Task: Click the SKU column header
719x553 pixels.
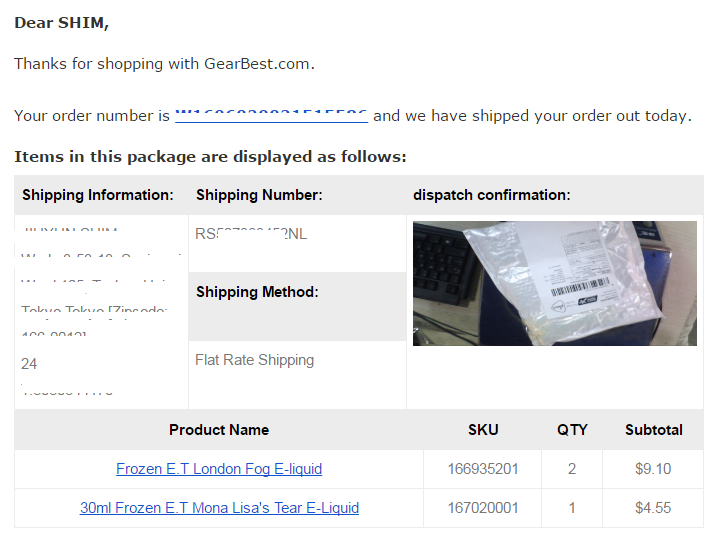Action: click(483, 430)
